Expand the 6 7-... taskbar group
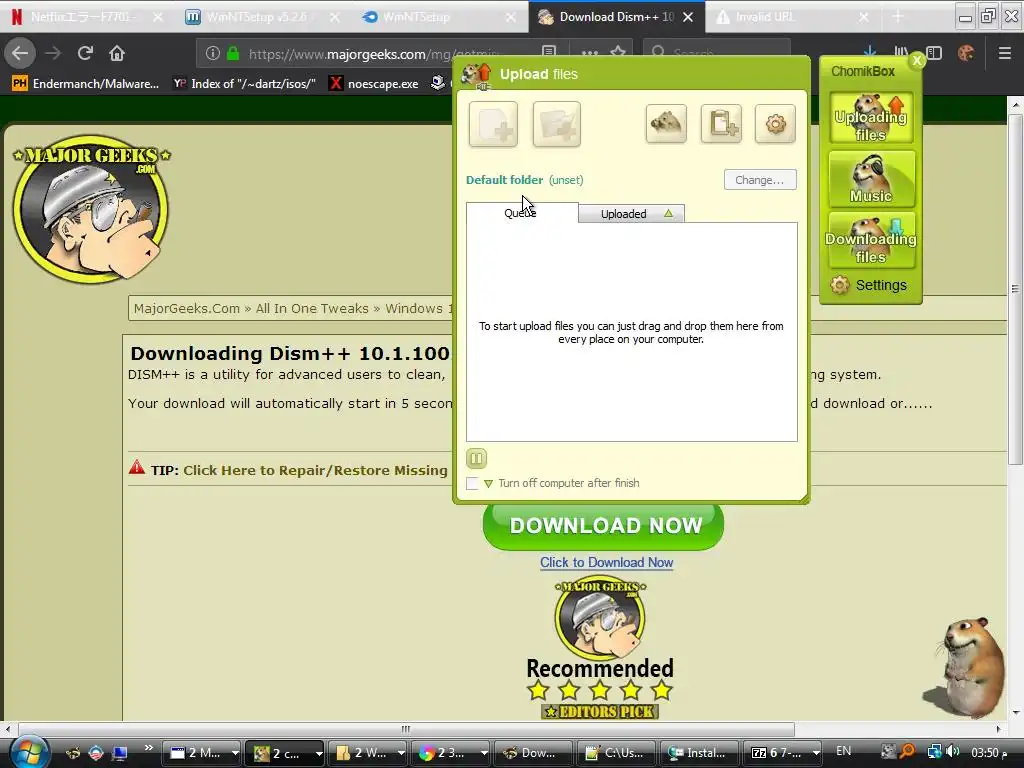This screenshot has height=768, width=1024. coord(816,753)
